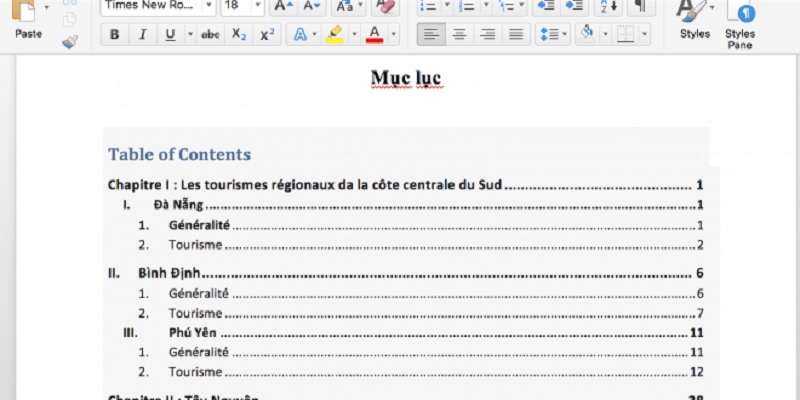Click the 'Tourisme' entry pointing to page 12

(421, 372)
